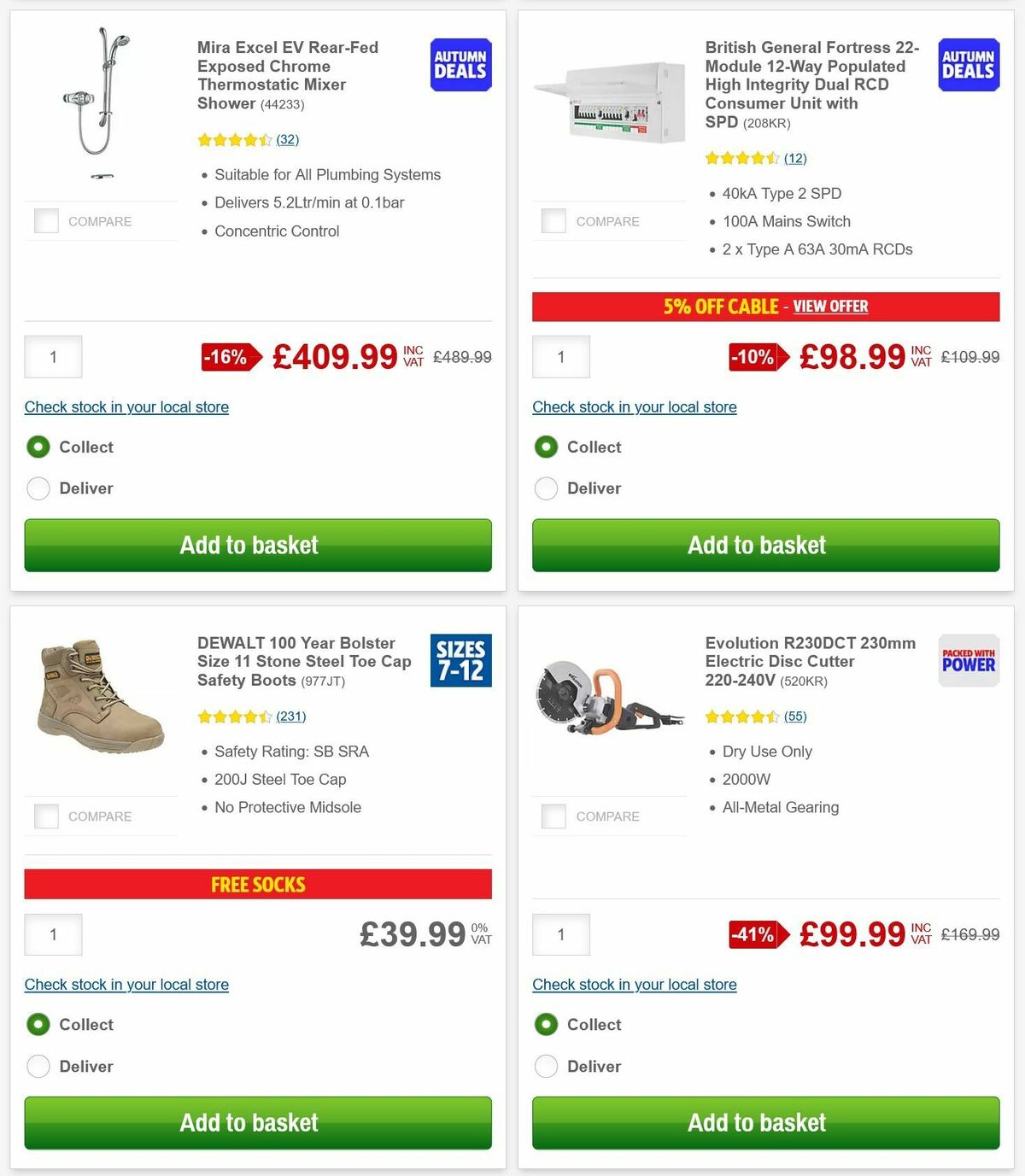Click the AUTUMN DEALS badge on Mira shower
This screenshot has width=1025, height=1176.
(x=460, y=64)
